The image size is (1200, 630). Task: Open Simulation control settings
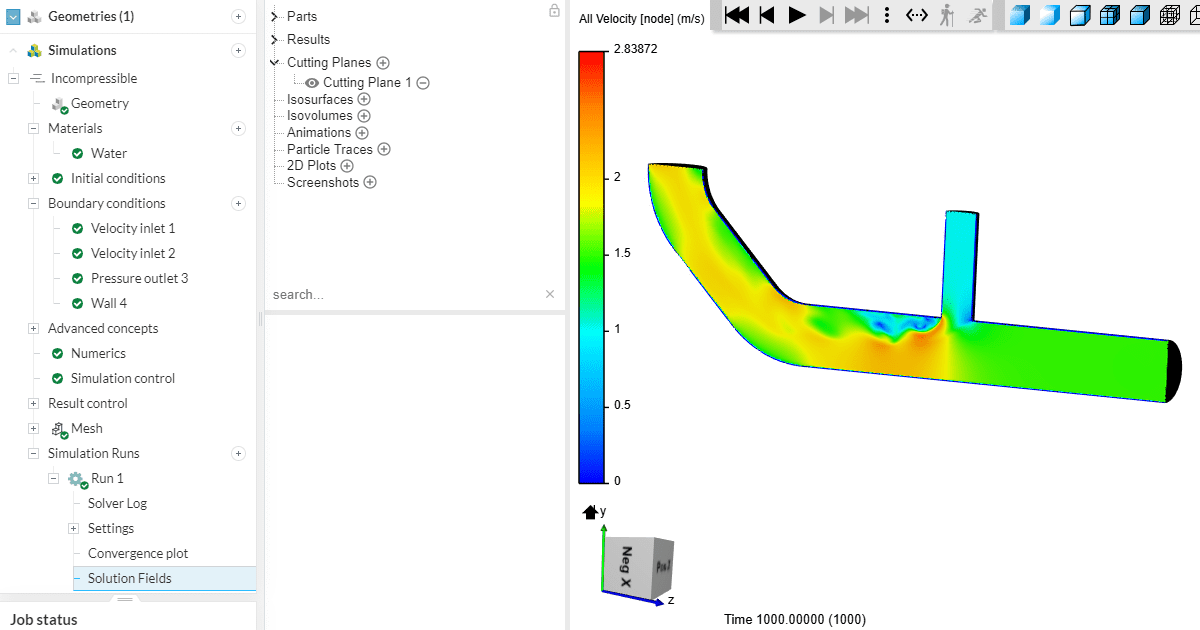(x=122, y=378)
